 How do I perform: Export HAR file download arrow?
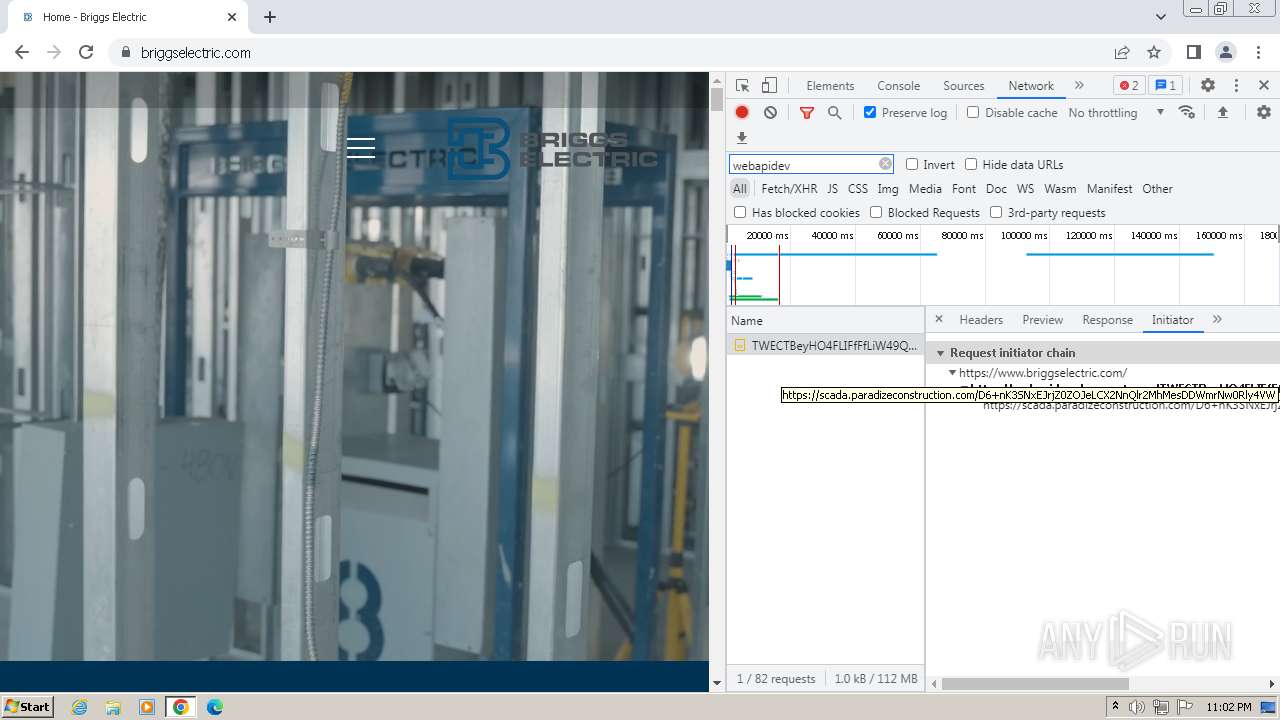[742, 138]
